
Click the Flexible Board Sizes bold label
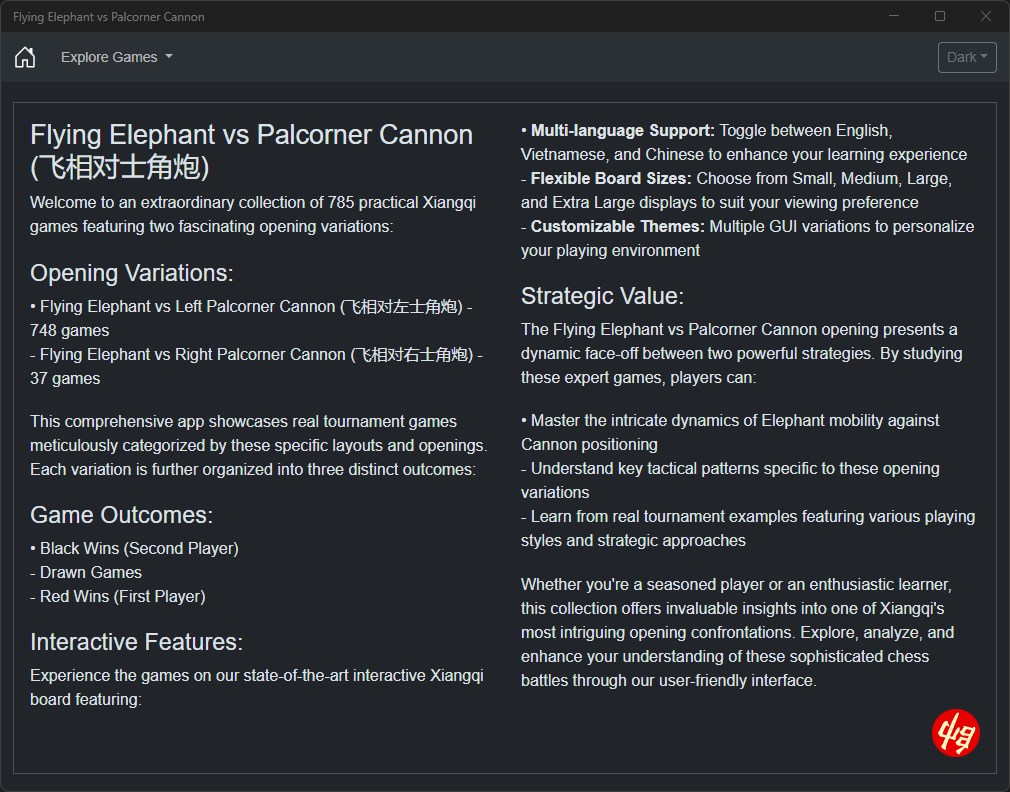pyautogui.click(x=611, y=178)
